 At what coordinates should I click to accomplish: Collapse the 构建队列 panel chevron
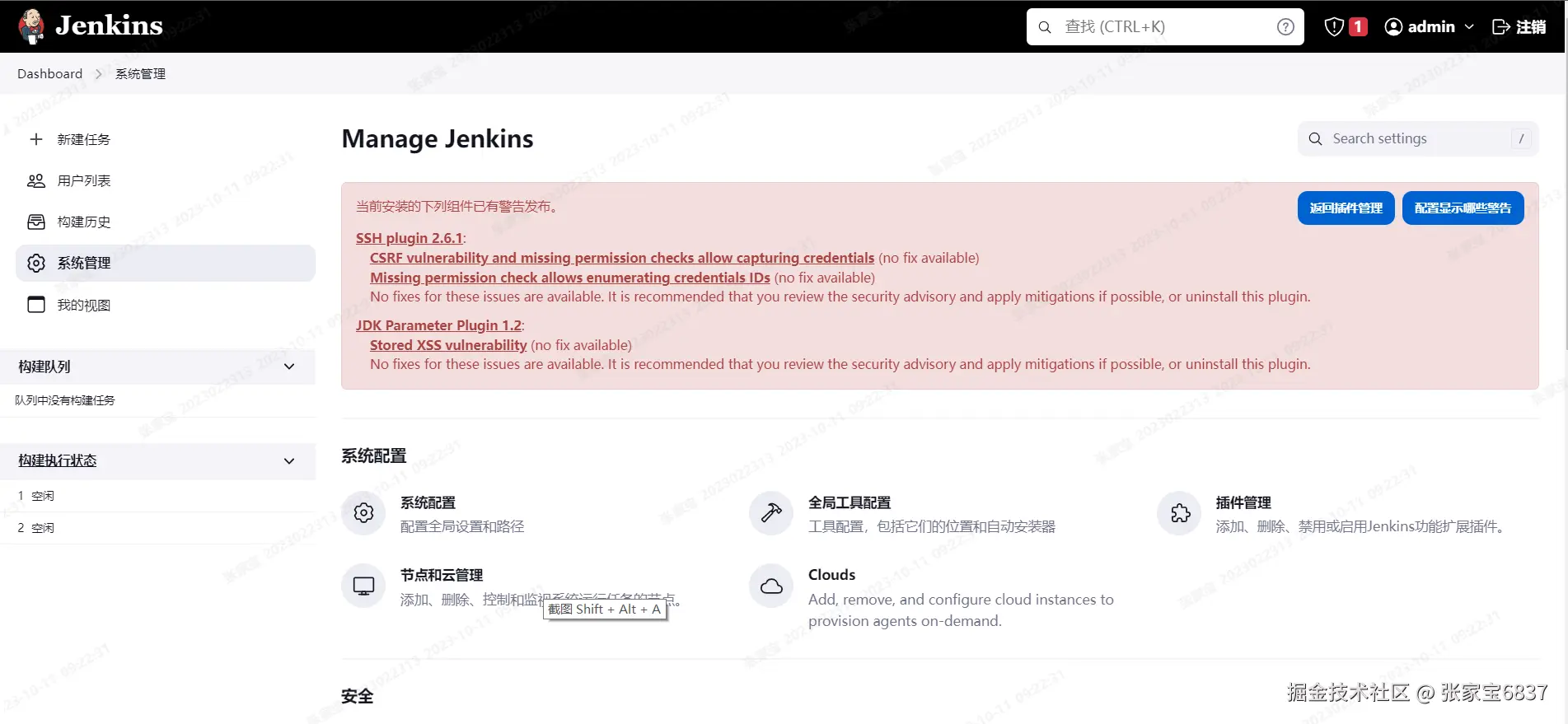point(289,367)
